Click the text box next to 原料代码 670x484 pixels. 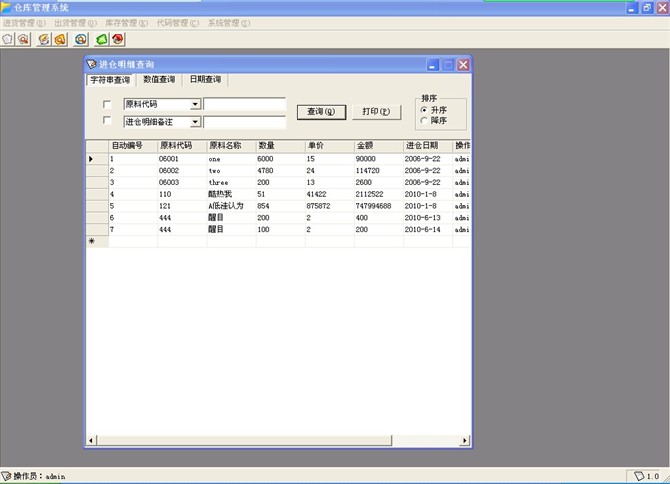coord(244,104)
